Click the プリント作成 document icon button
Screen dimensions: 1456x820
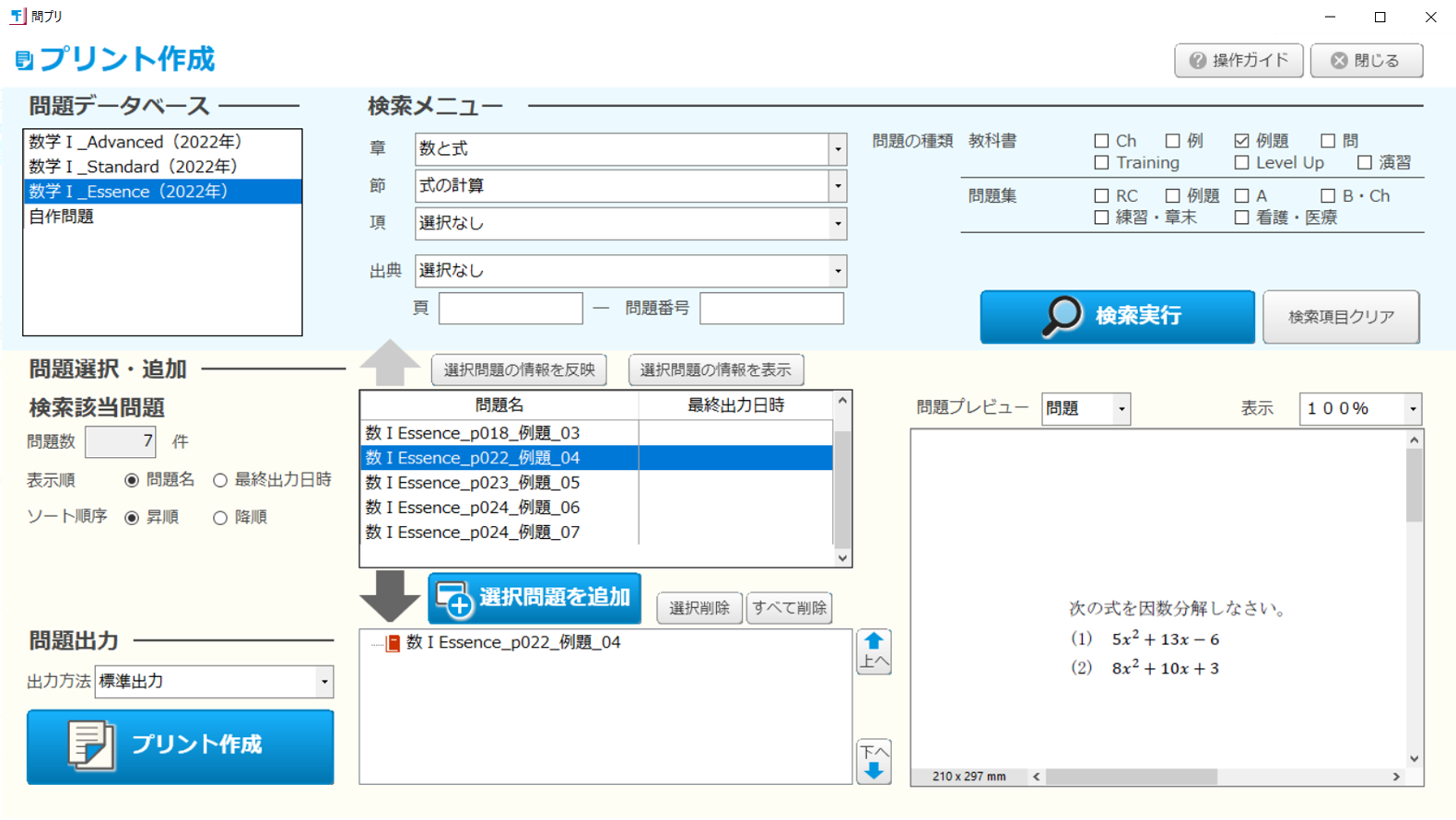click(x=181, y=746)
